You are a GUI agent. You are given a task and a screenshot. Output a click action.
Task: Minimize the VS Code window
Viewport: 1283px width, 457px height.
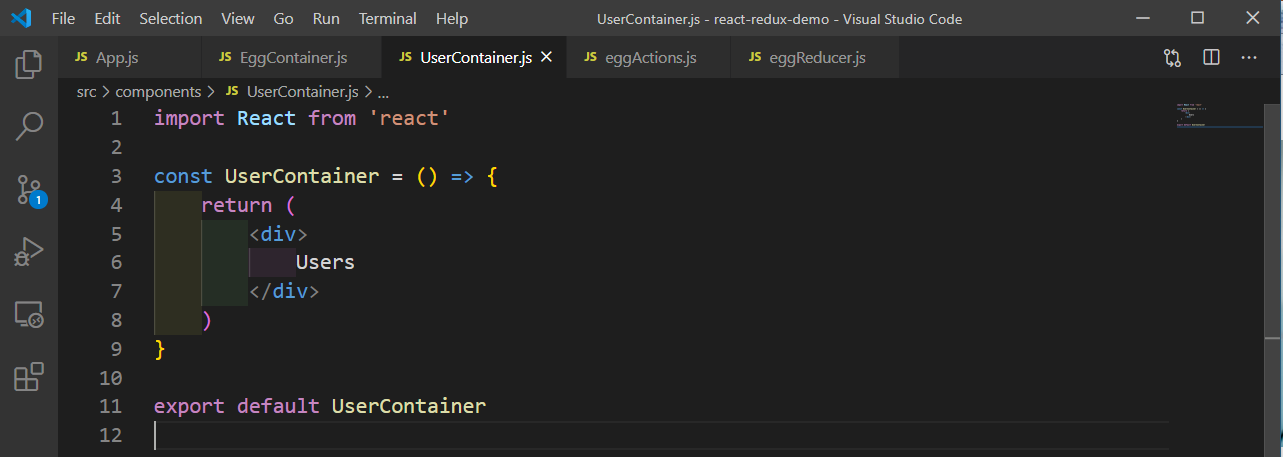[x=1143, y=18]
